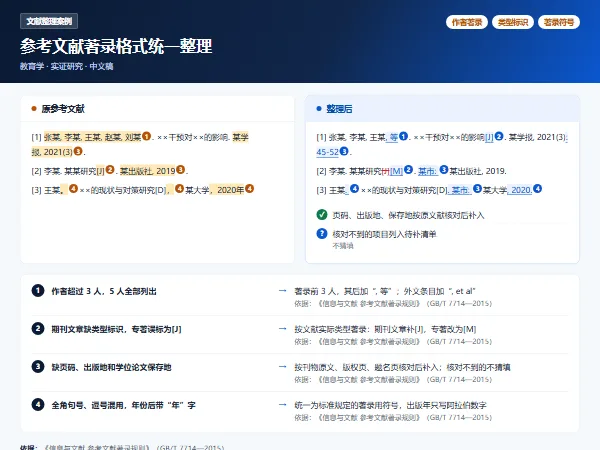Click the 文献整理案例 badge
The image size is (600, 450).
click(x=49, y=21)
